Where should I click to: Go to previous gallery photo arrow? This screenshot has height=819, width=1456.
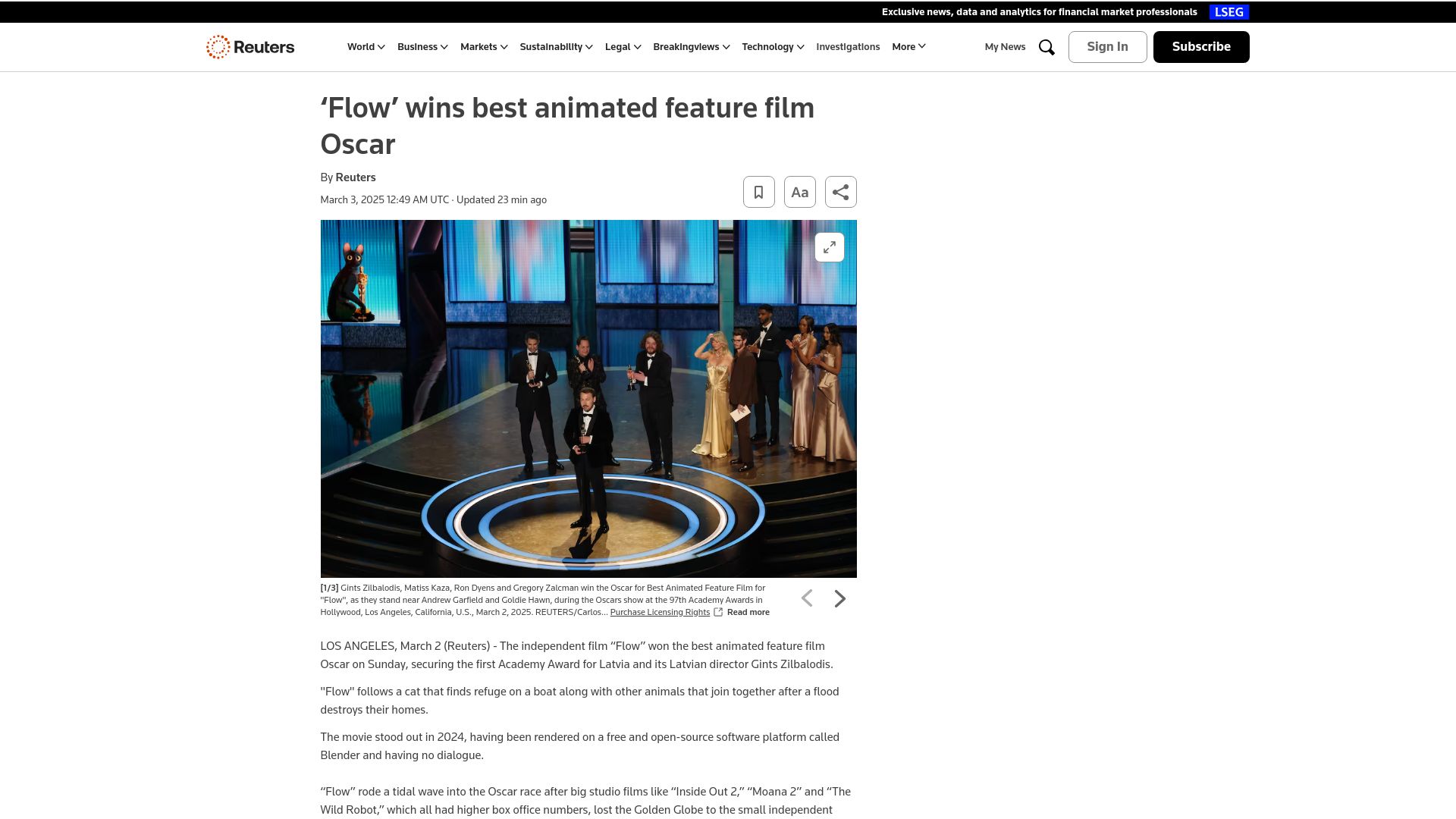pyautogui.click(x=807, y=599)
